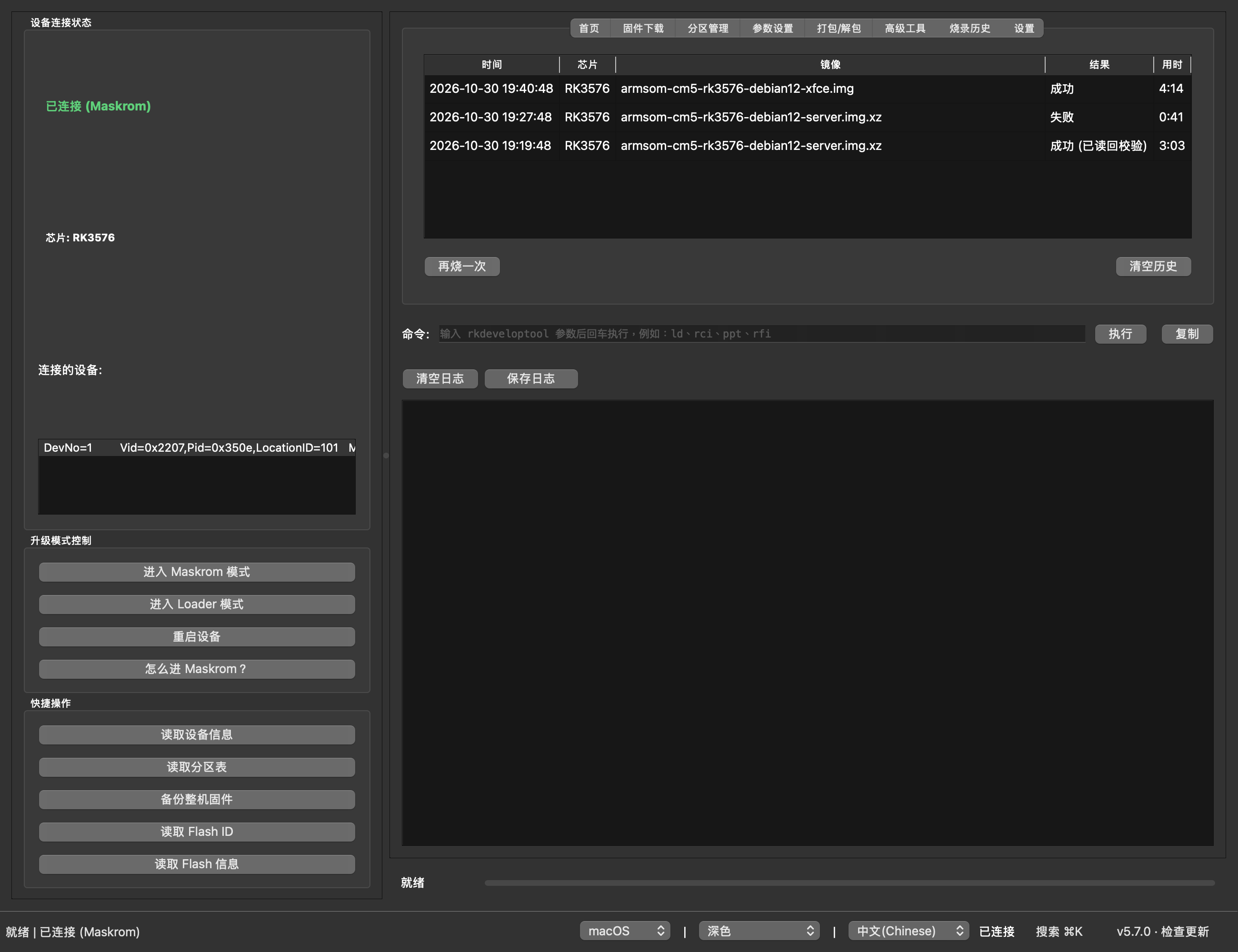Click the 读取分区表 button
This screenshot has height=952, width=1238.
(197, 767)
